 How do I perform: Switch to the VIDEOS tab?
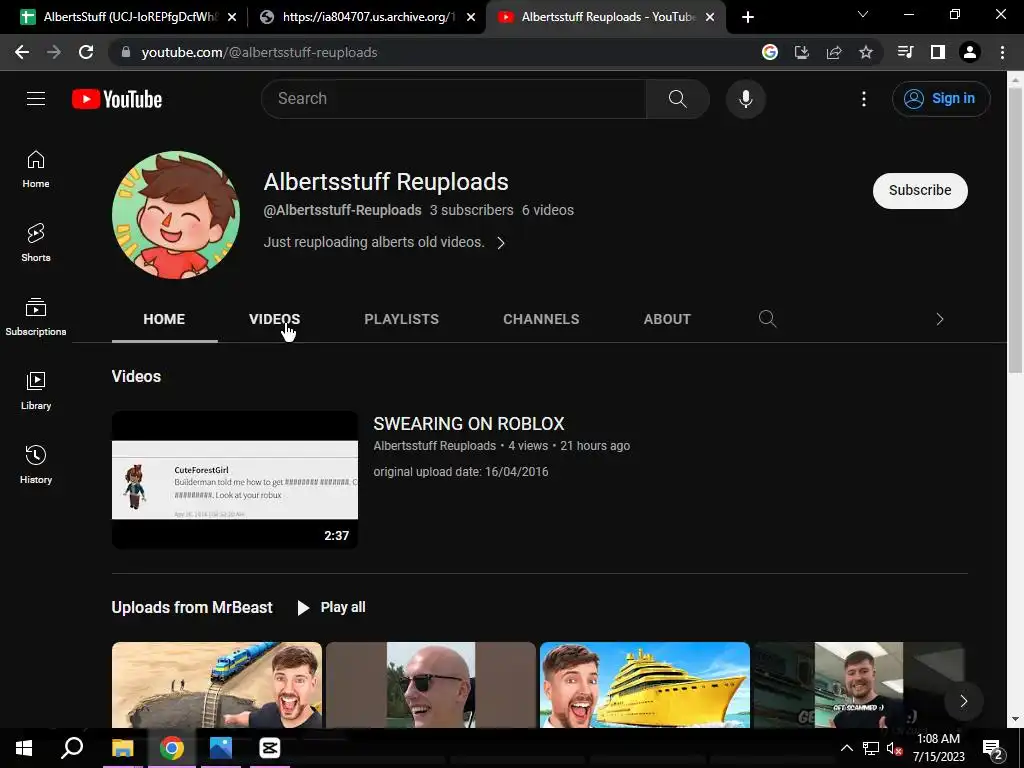click(274, 319)
